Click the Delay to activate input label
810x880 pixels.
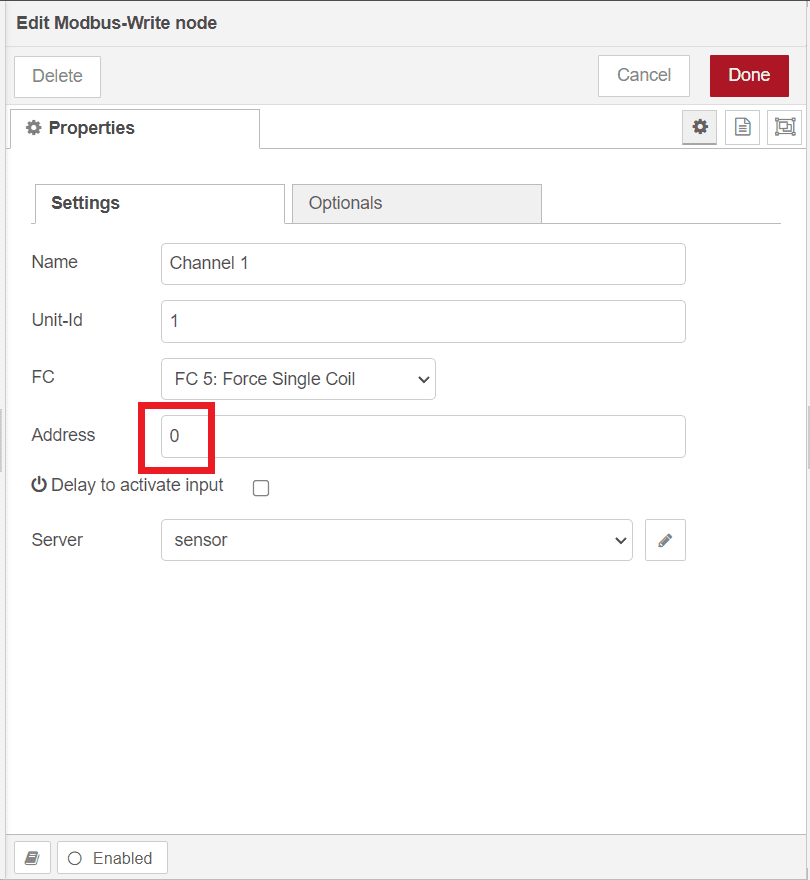point(137,485)
